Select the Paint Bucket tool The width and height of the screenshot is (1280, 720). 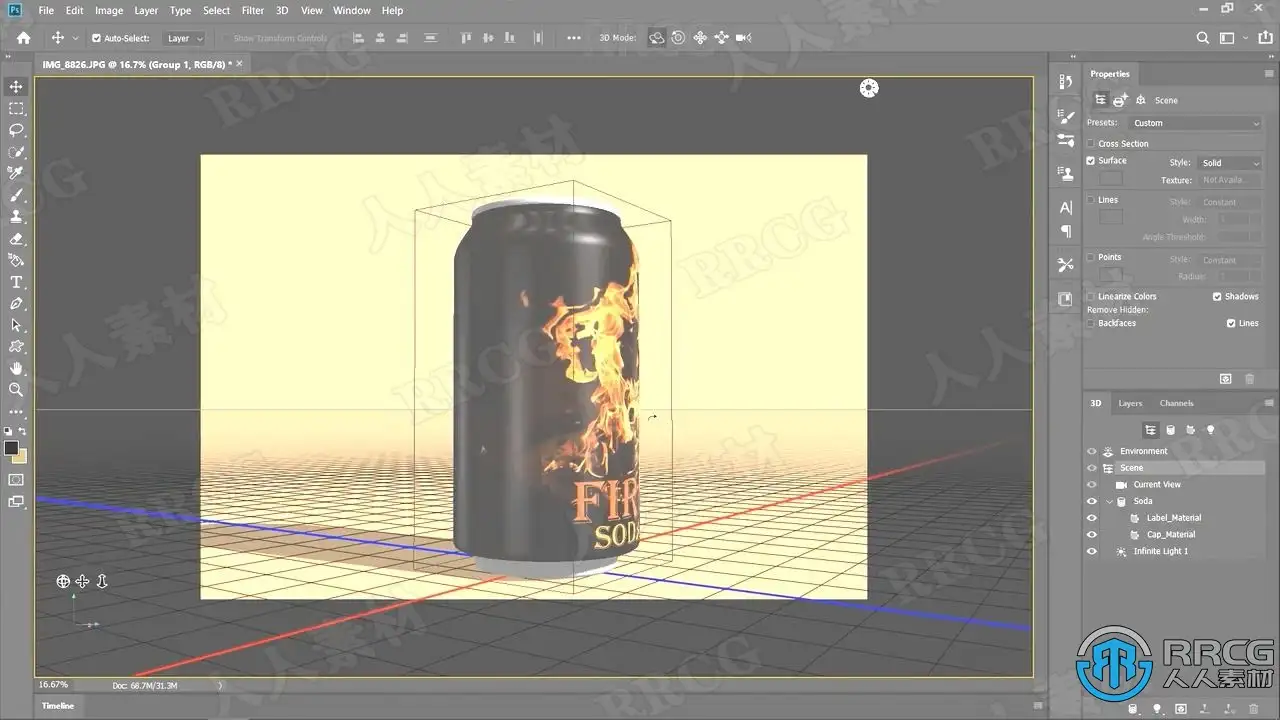pyautogui.click(x=16, y=260)
